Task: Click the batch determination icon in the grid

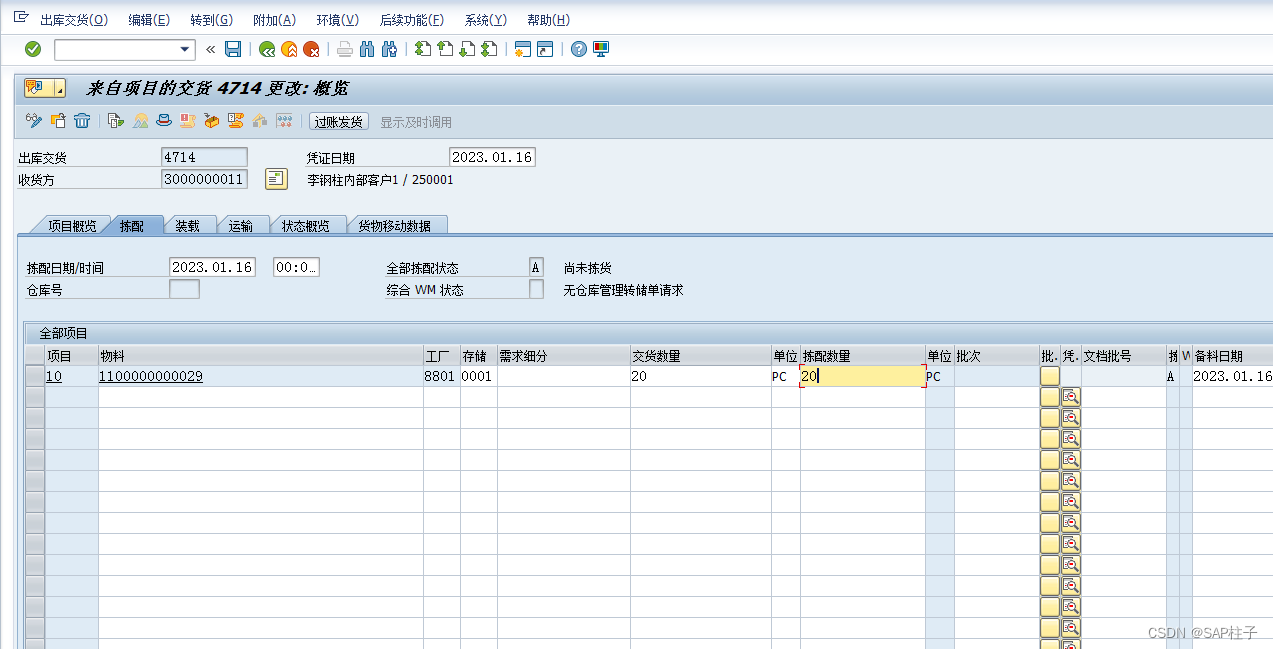Action: [x=1070, y=396]
